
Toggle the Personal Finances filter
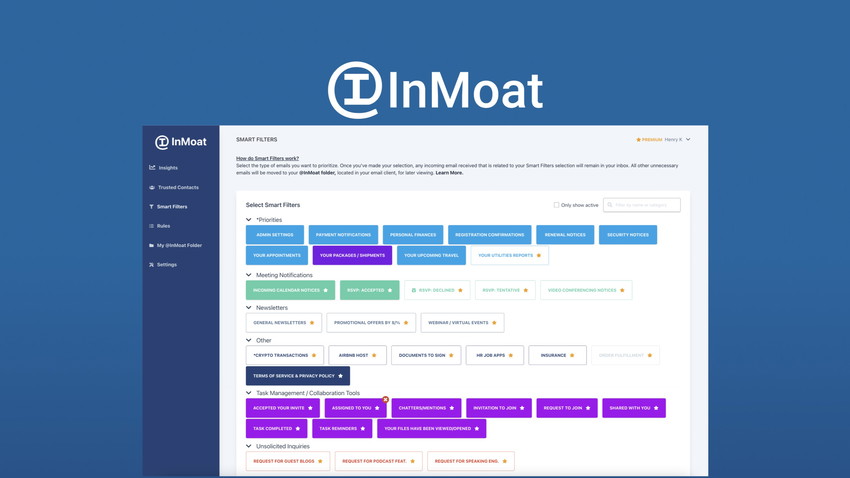coord(413,235)
